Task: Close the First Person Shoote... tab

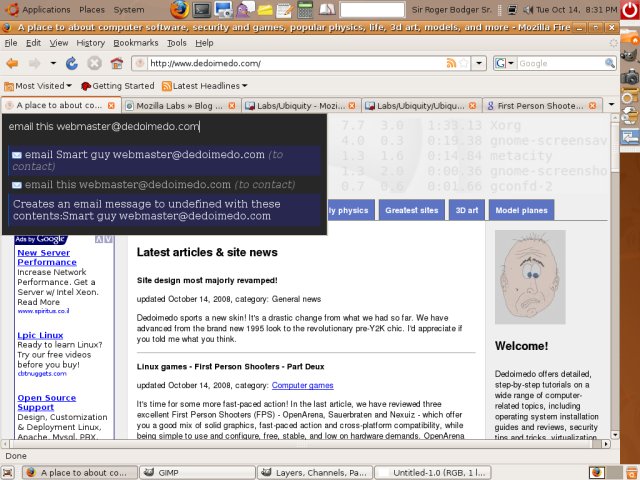Action: pos(592,106)
